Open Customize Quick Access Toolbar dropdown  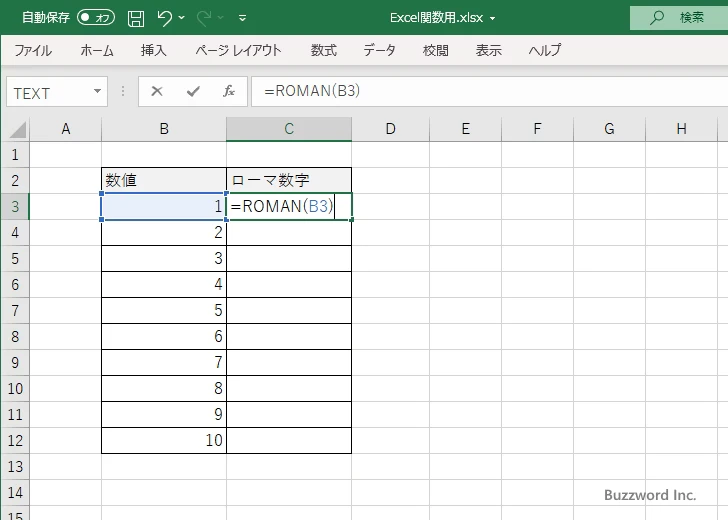tap(242, 19)
